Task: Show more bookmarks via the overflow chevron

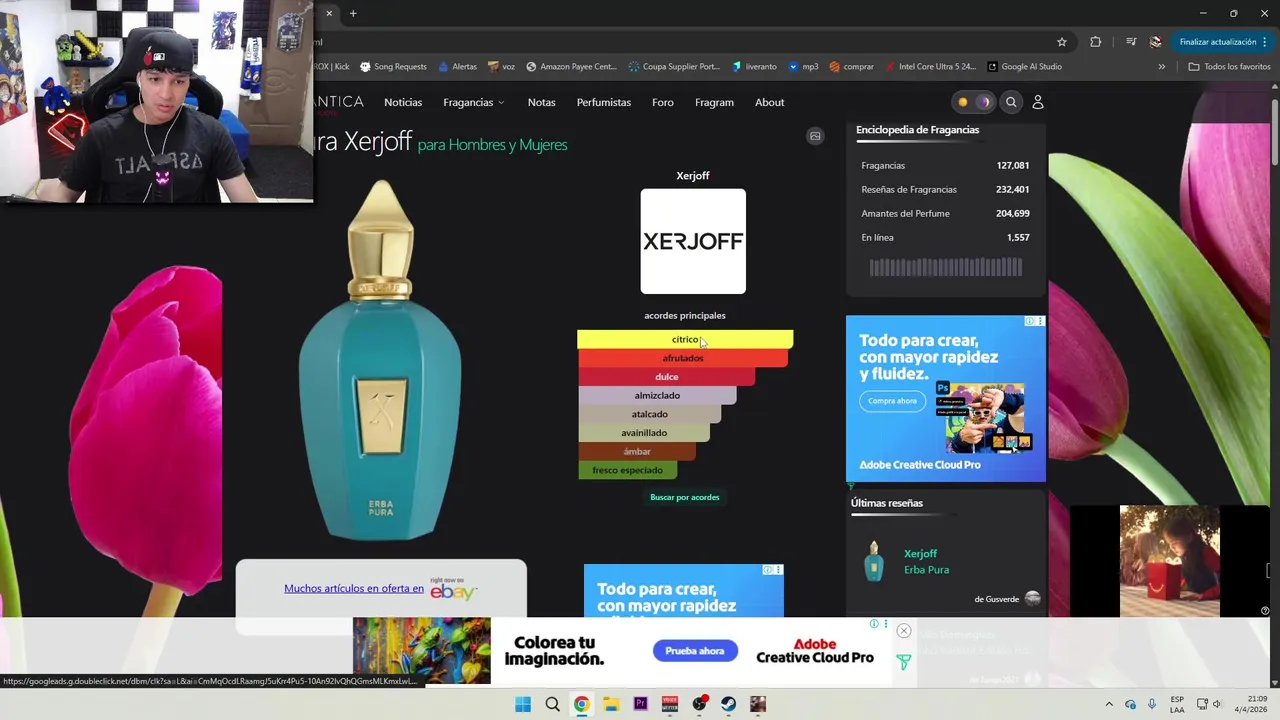Action: 1161,67
